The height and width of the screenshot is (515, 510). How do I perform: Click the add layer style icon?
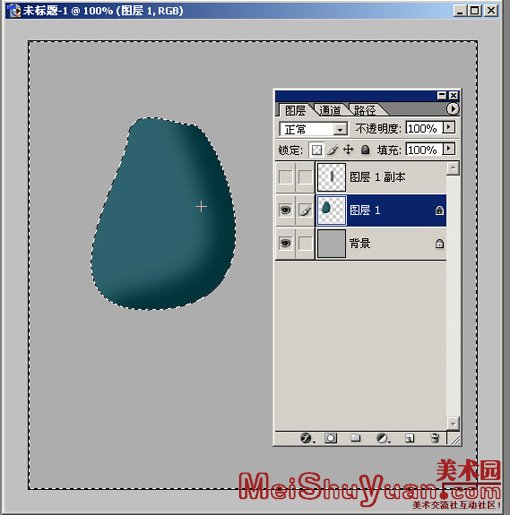(306, 438)
